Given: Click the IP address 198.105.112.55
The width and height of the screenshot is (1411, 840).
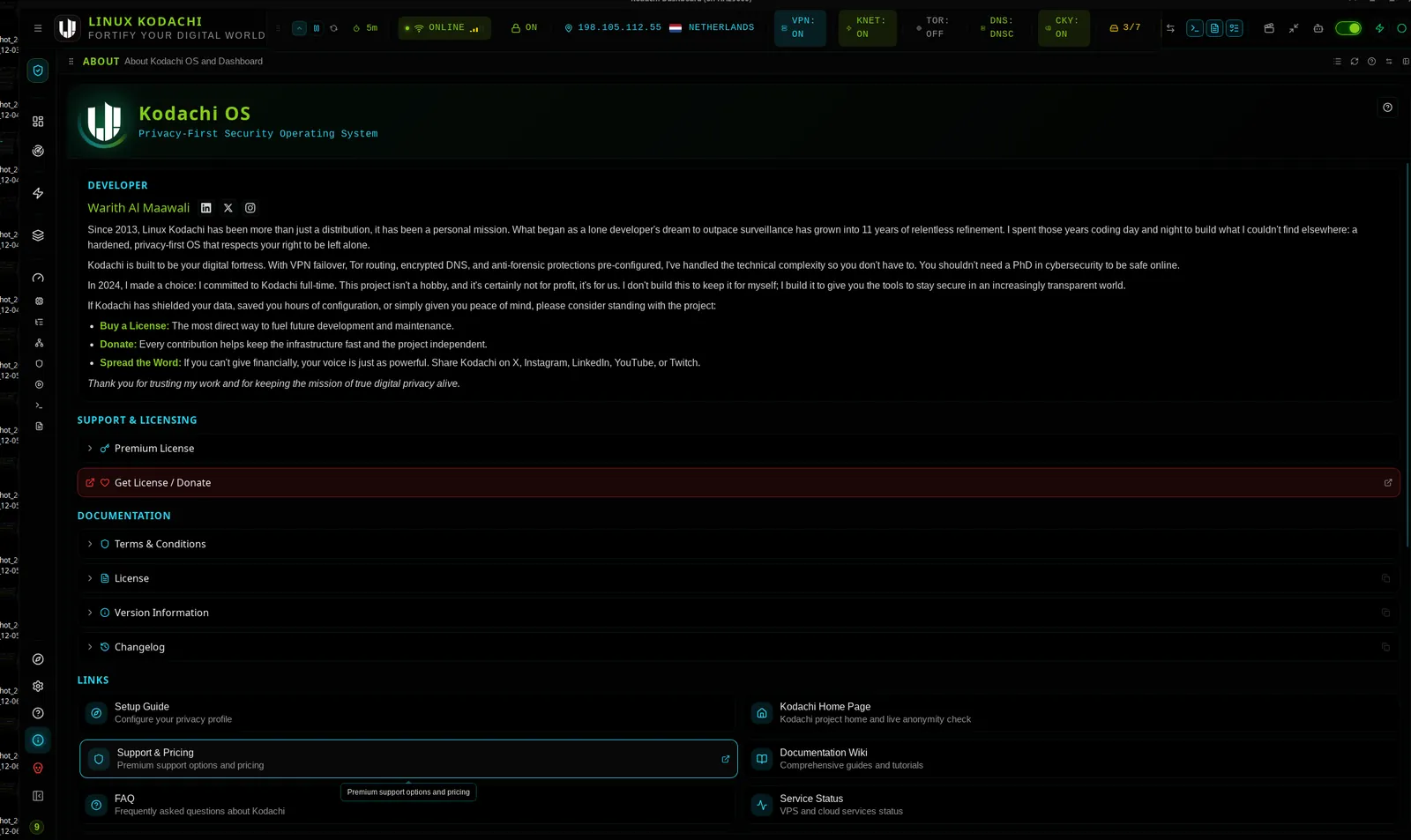Looking at the screenshot, I should [619, 28].
